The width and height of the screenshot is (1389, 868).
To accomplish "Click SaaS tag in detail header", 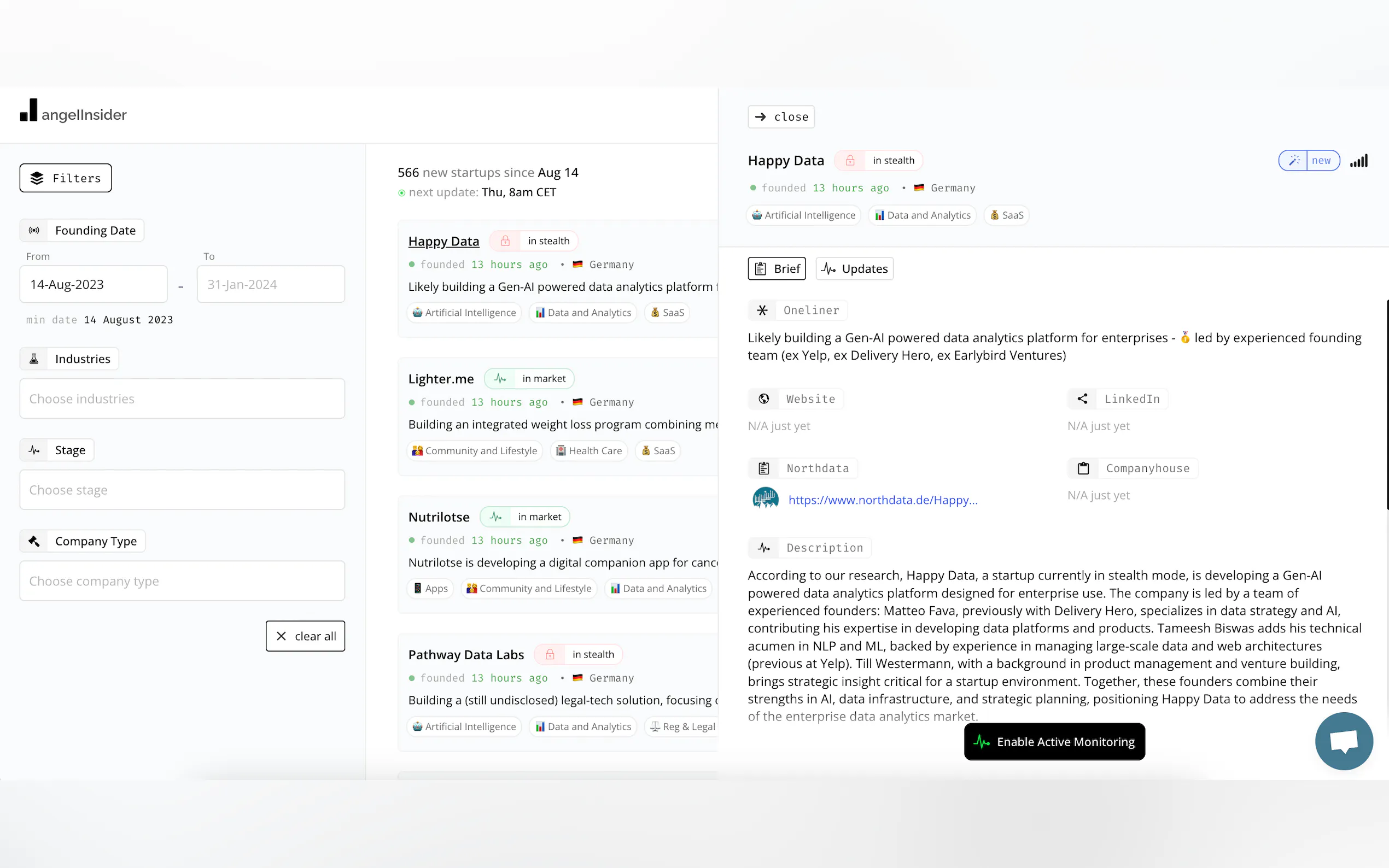I will 1007,215.
